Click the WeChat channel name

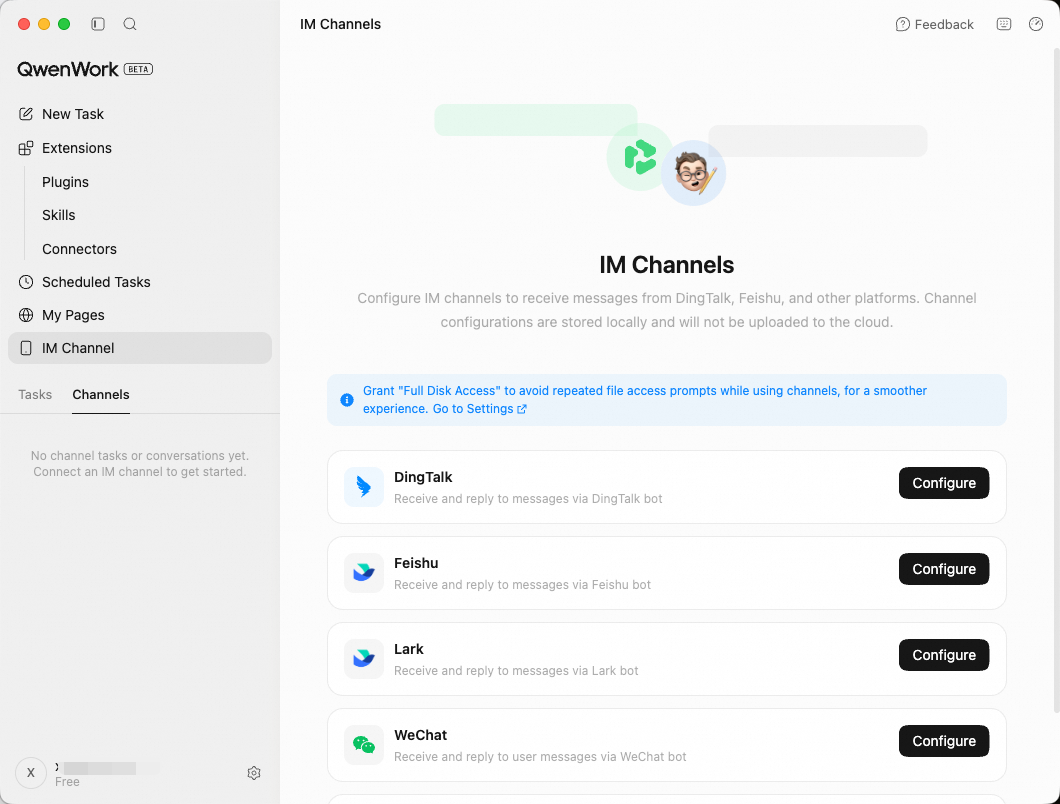point(420,735)
